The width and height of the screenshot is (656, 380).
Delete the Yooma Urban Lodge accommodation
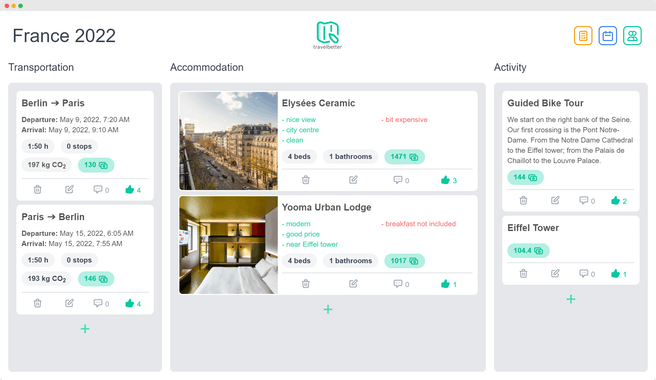306,284
